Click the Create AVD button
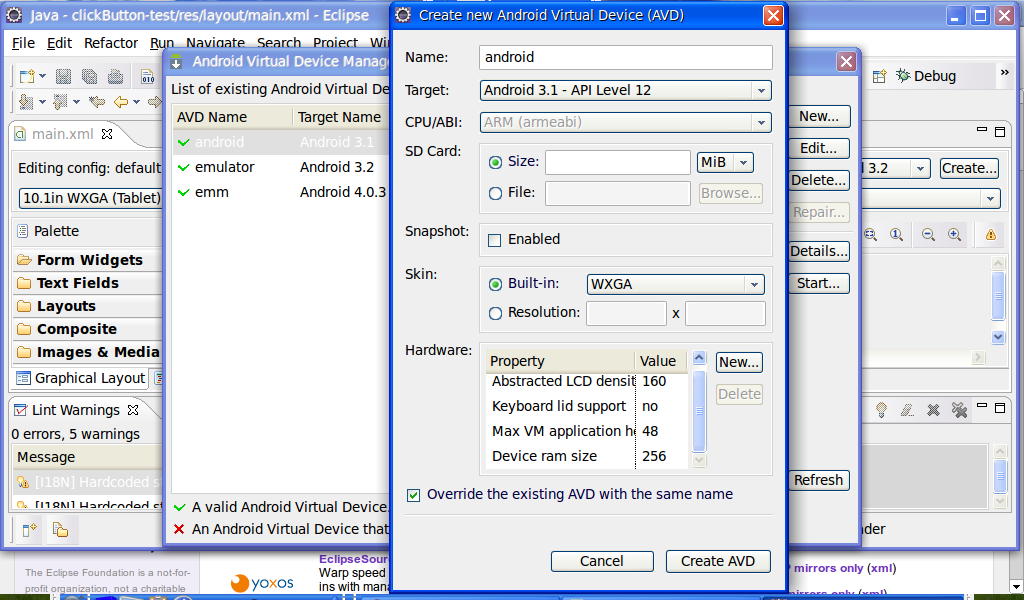Screen dimensions: 1024x600 pos(717,561)
